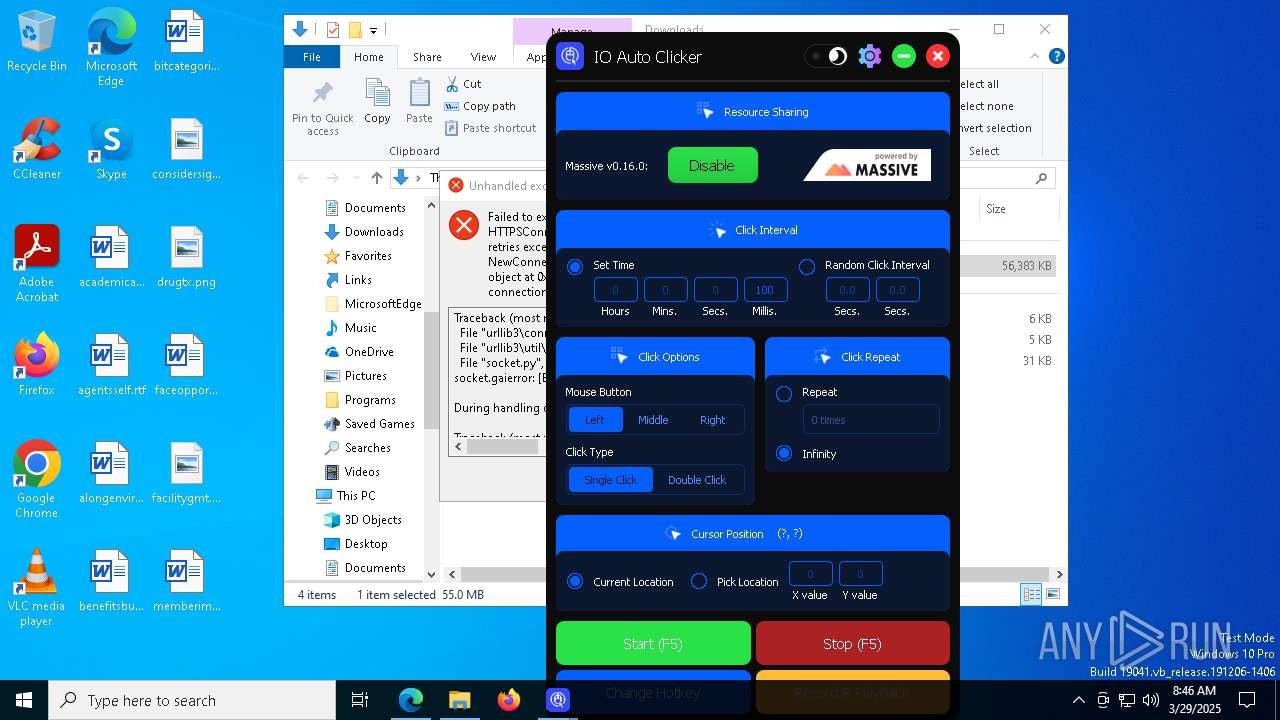Open recent locations dropdown arrow in Explorer

point(357,178)
